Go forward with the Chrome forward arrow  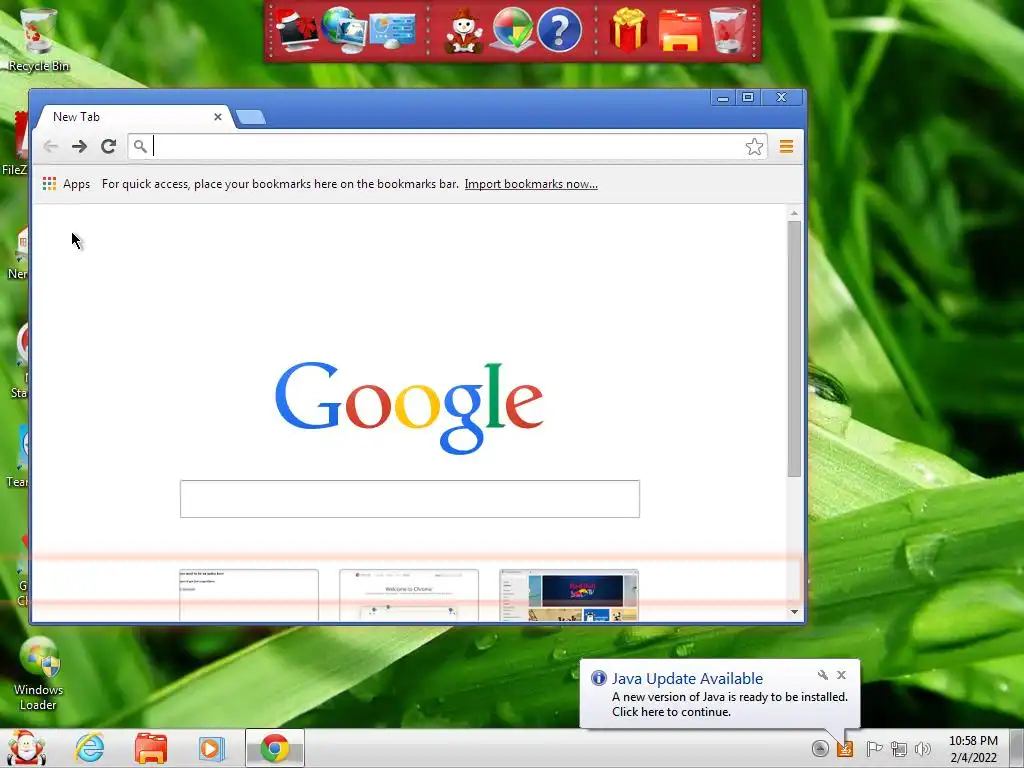pos(79,146)
